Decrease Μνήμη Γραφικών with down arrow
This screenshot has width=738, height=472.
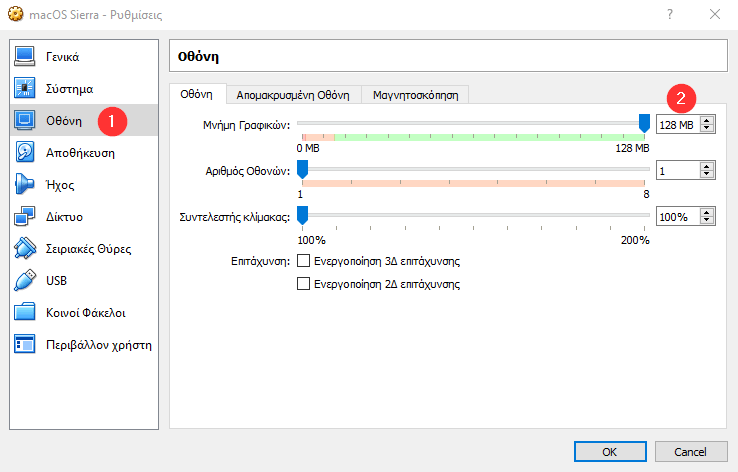706,128
